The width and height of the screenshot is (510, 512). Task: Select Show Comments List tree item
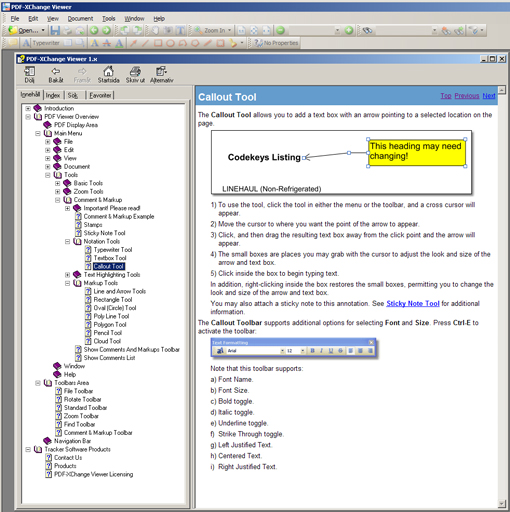click(109, 358)
